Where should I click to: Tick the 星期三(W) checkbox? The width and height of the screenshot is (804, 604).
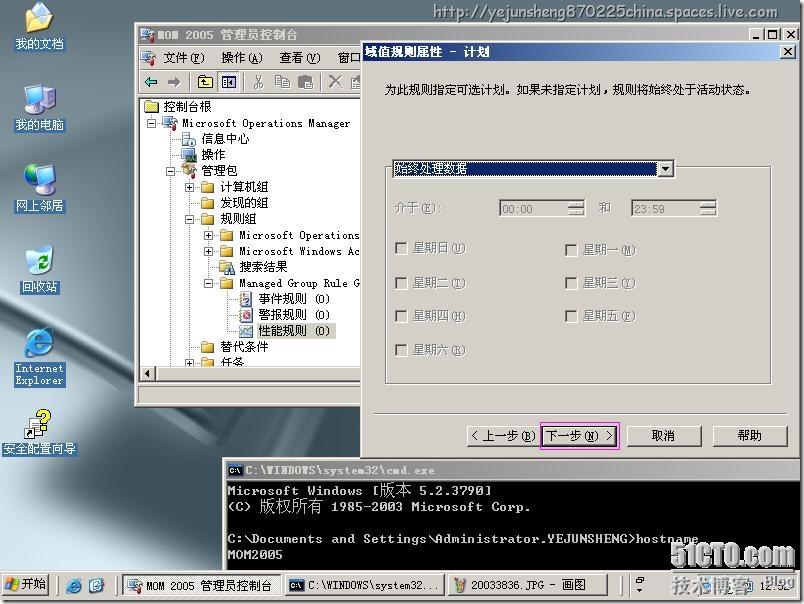[x=571, y=283]
